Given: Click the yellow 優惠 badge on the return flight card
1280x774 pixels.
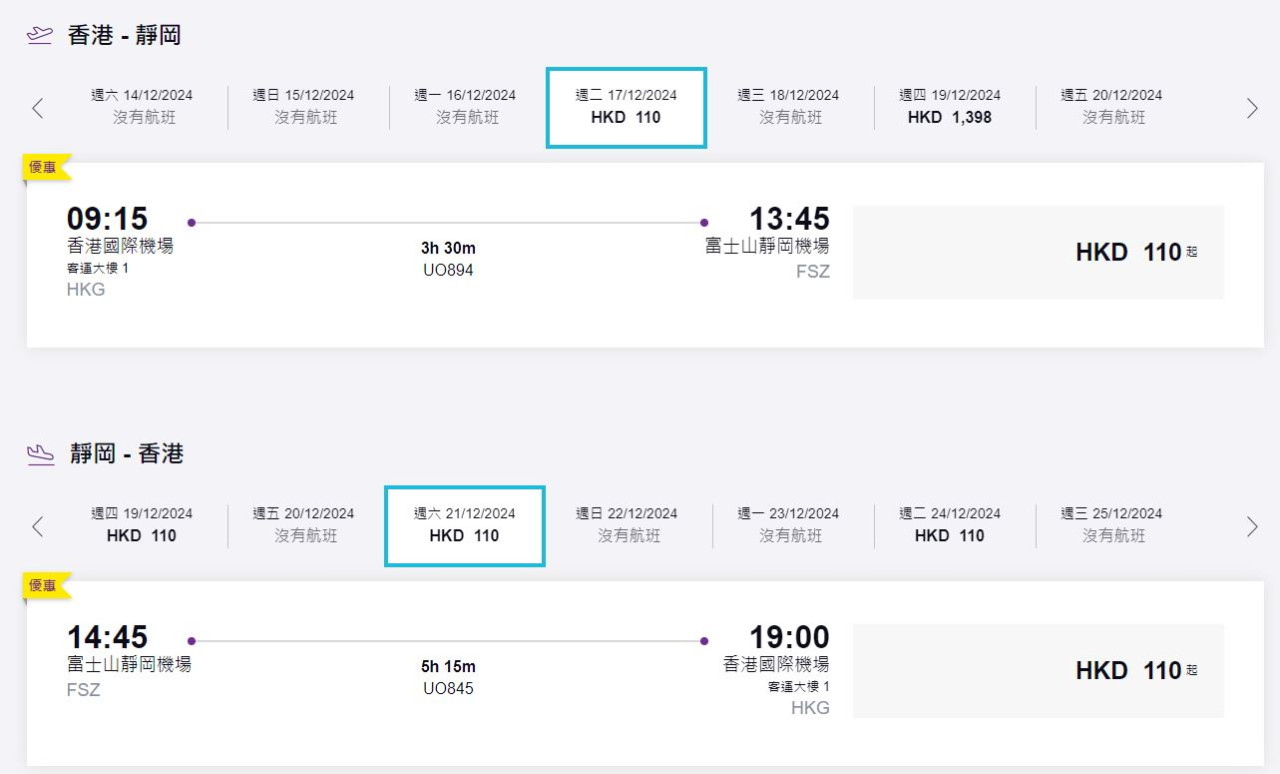Looking at the screenshot, I should [43, 585].
